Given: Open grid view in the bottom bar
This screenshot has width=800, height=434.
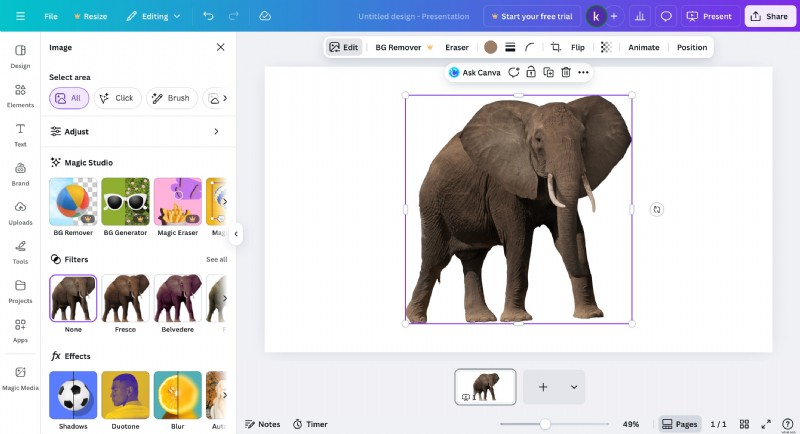Looking at the screenshot, I should [x=745, y=424].
